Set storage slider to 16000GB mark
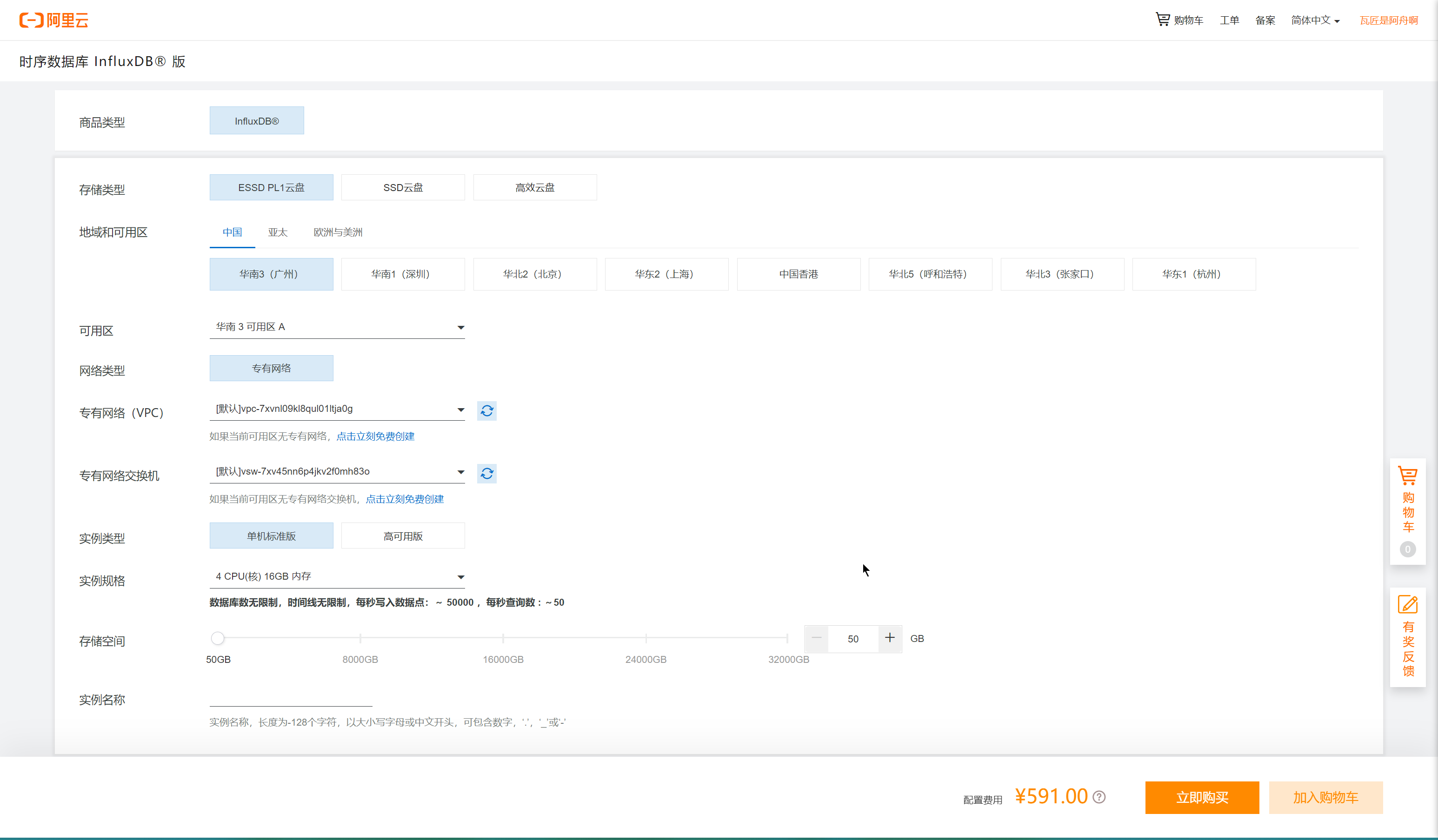The image size is (1438, 840). [503, 638]
